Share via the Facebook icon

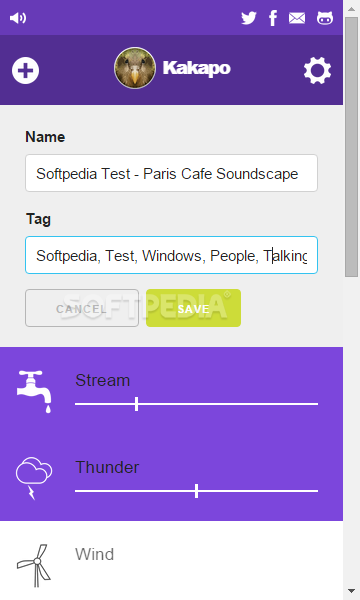point(273,18)
